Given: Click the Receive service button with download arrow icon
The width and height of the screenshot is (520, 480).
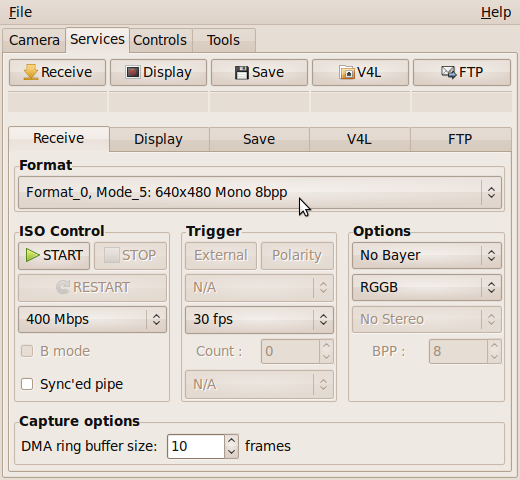Looking at the screenshot, I should [57, 72].
